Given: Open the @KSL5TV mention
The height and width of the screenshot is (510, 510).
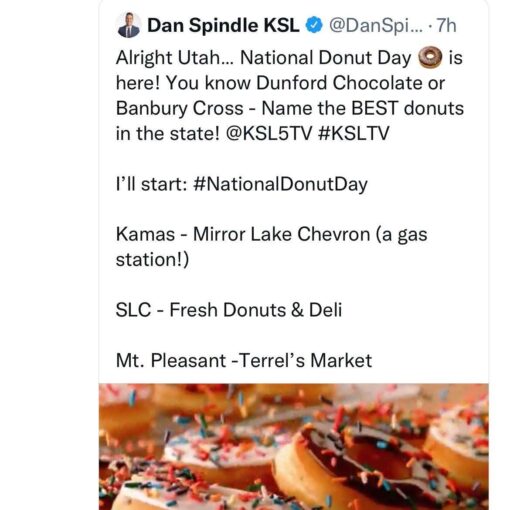Looking at the screenshot, I should (x=269, y=134).
